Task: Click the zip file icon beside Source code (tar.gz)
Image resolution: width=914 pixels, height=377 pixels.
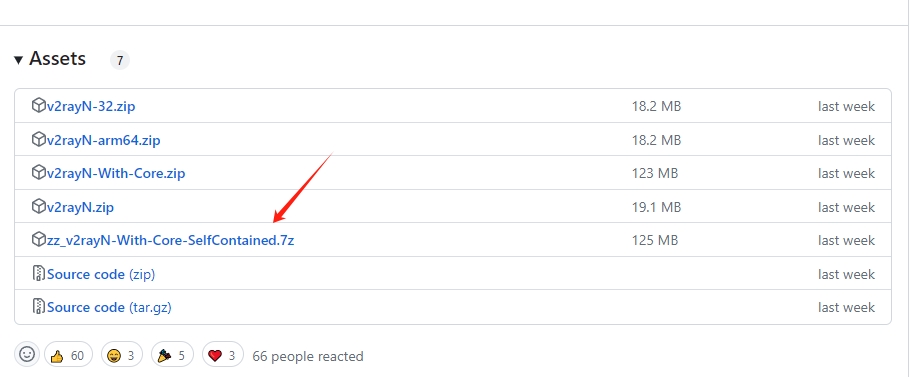Action: coord(38,306)
